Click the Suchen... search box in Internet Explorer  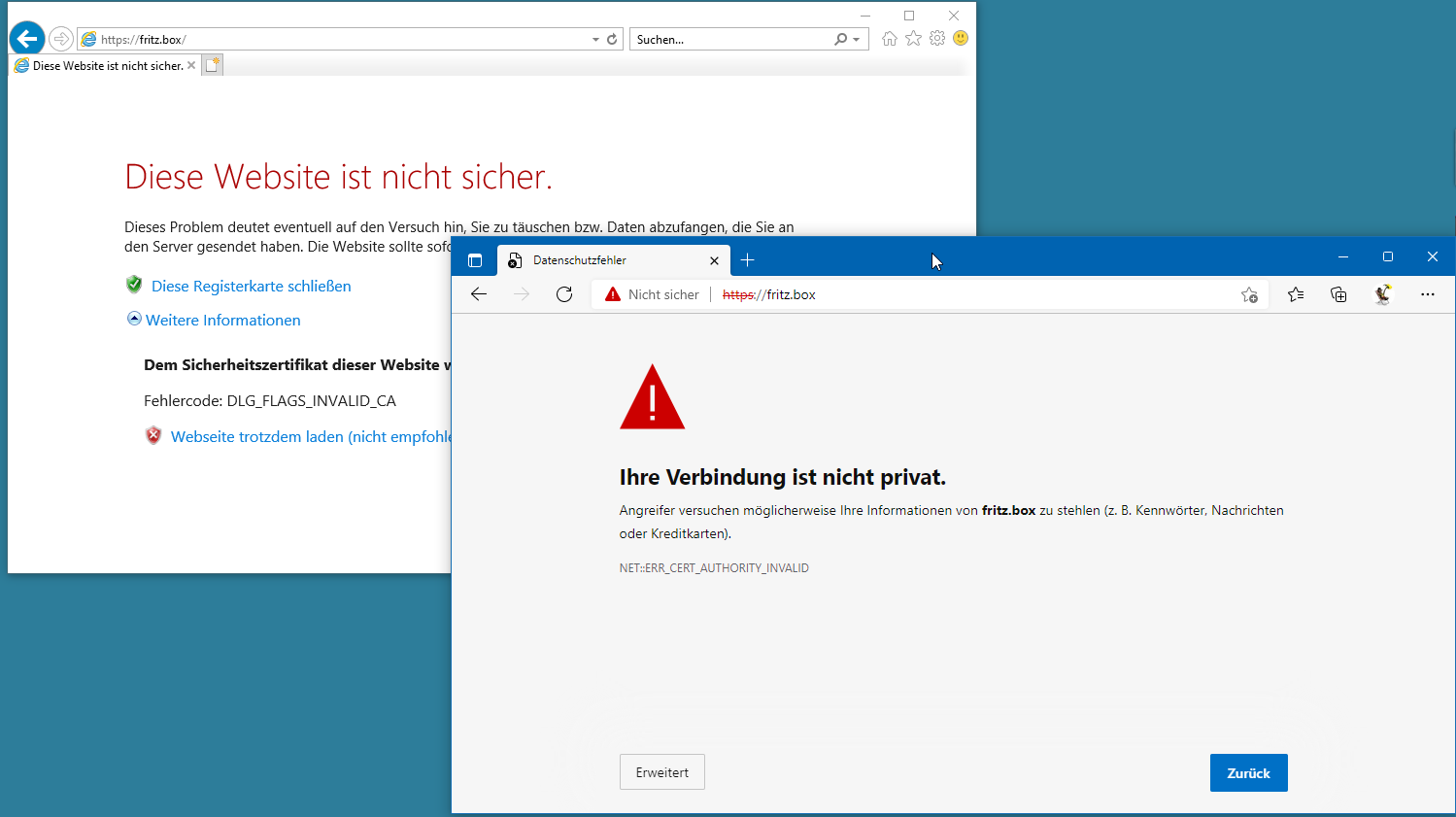pos(730,40)
